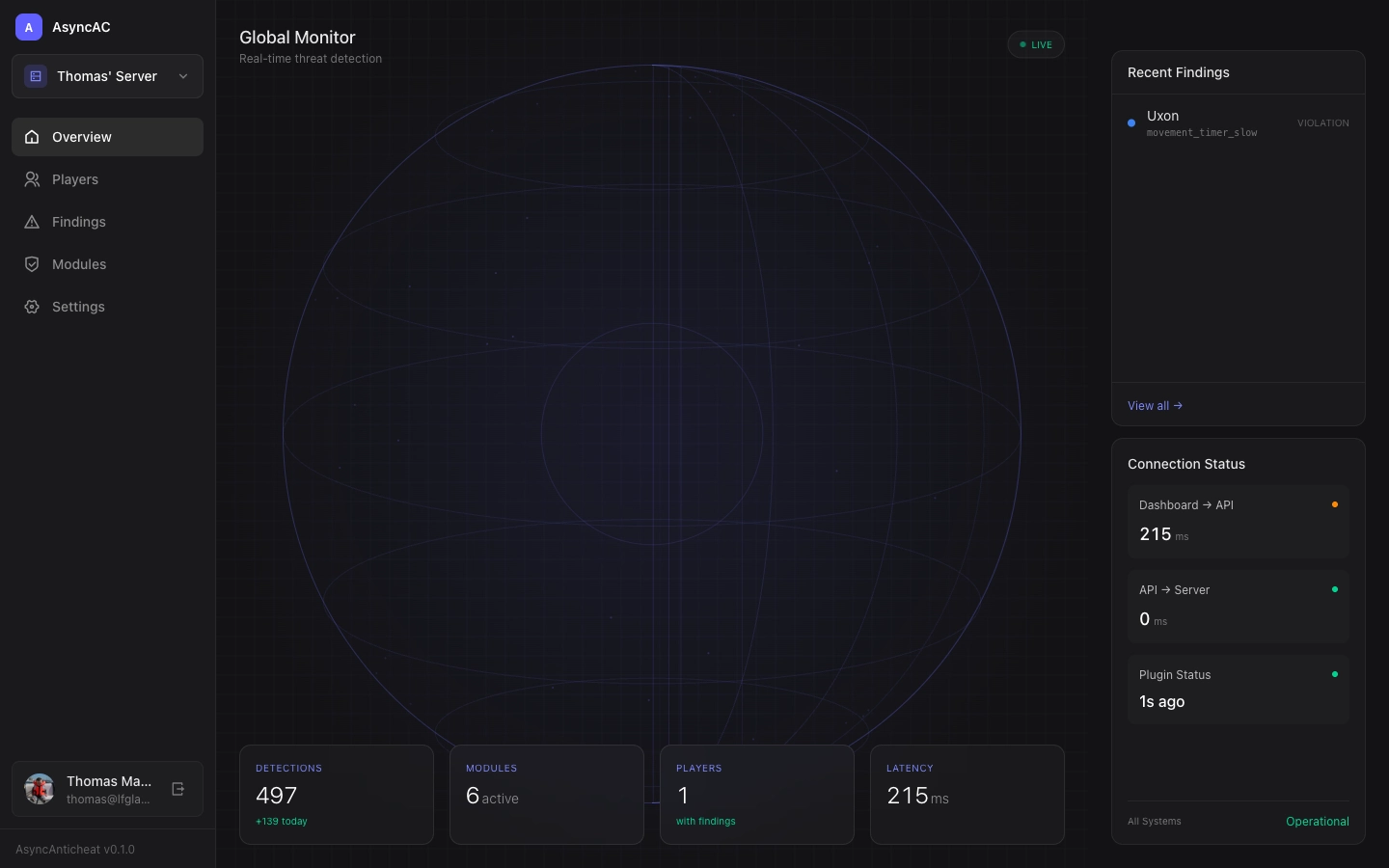
Task: Expand the Thomas' Server dropdown
Action: click(x=183, y=76)
